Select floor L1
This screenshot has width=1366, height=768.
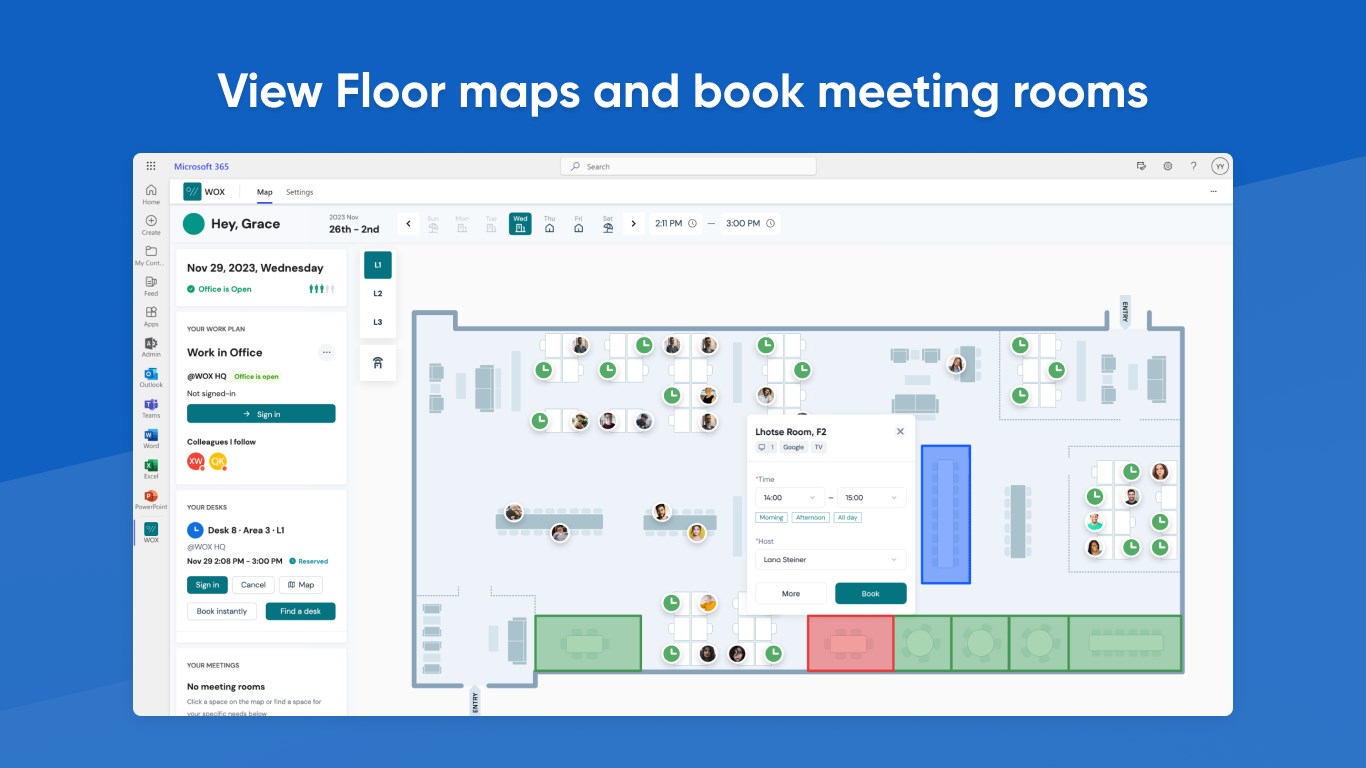tap(378, 265)
